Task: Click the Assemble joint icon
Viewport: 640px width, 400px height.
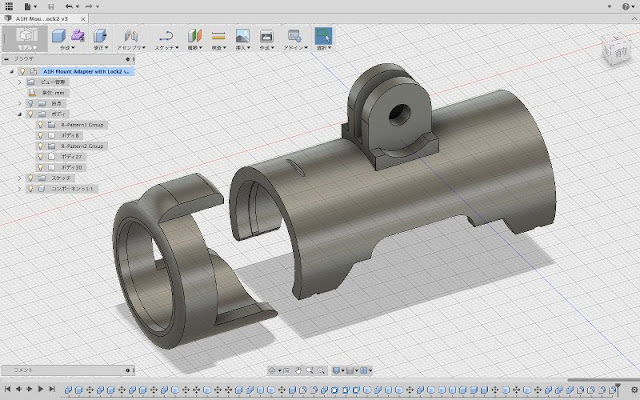Action: pyautogui.click(x=131, y=36)
